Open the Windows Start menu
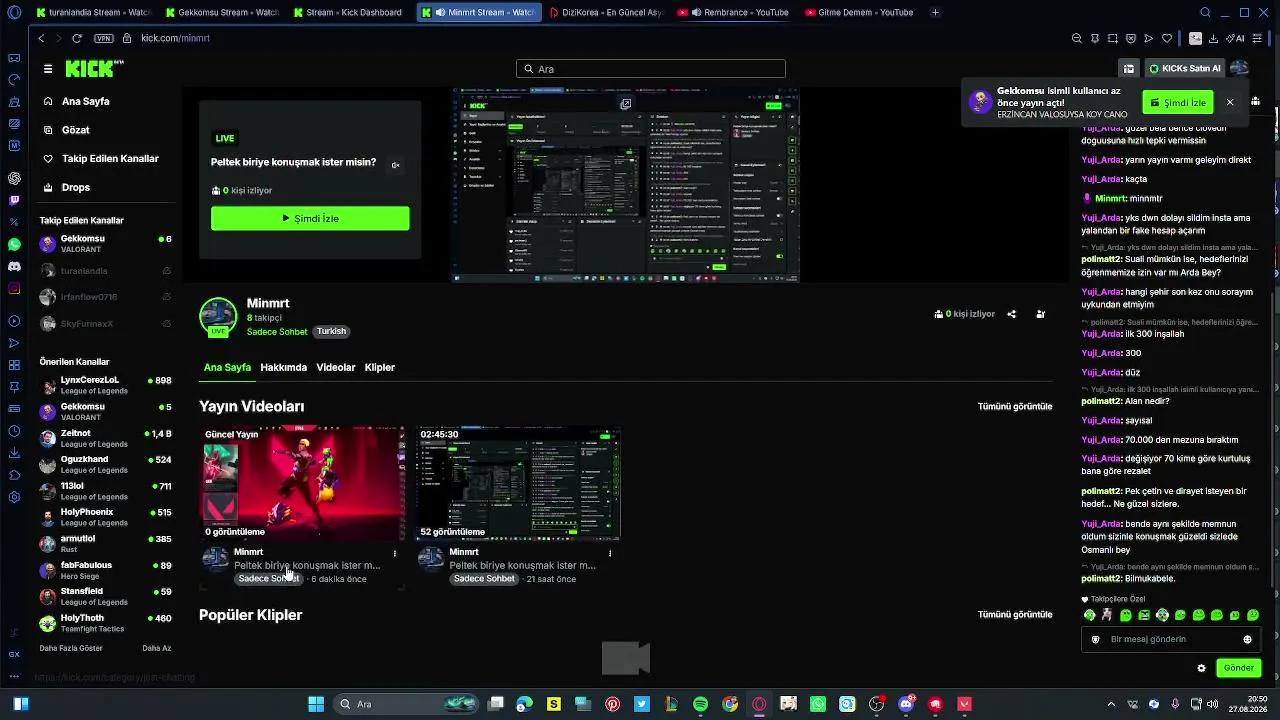 [x=316, y=704]
